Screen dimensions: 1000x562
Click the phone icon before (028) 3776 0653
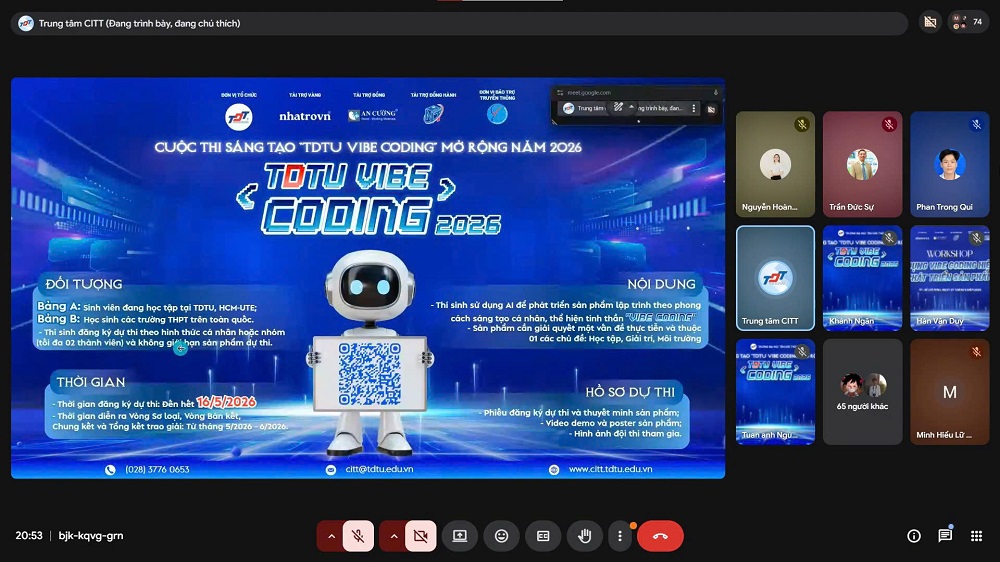point(110,470)
